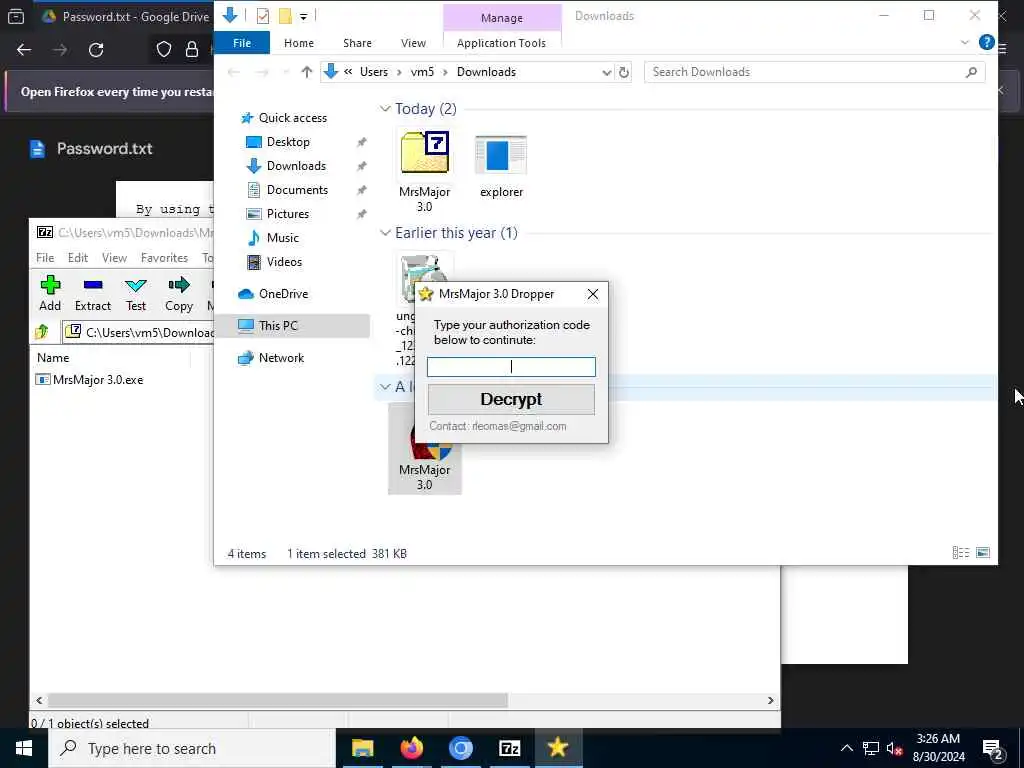Open the Home ribbon tab
Viewport: 1024px width, 768px height.
click(x=299, y=43)
